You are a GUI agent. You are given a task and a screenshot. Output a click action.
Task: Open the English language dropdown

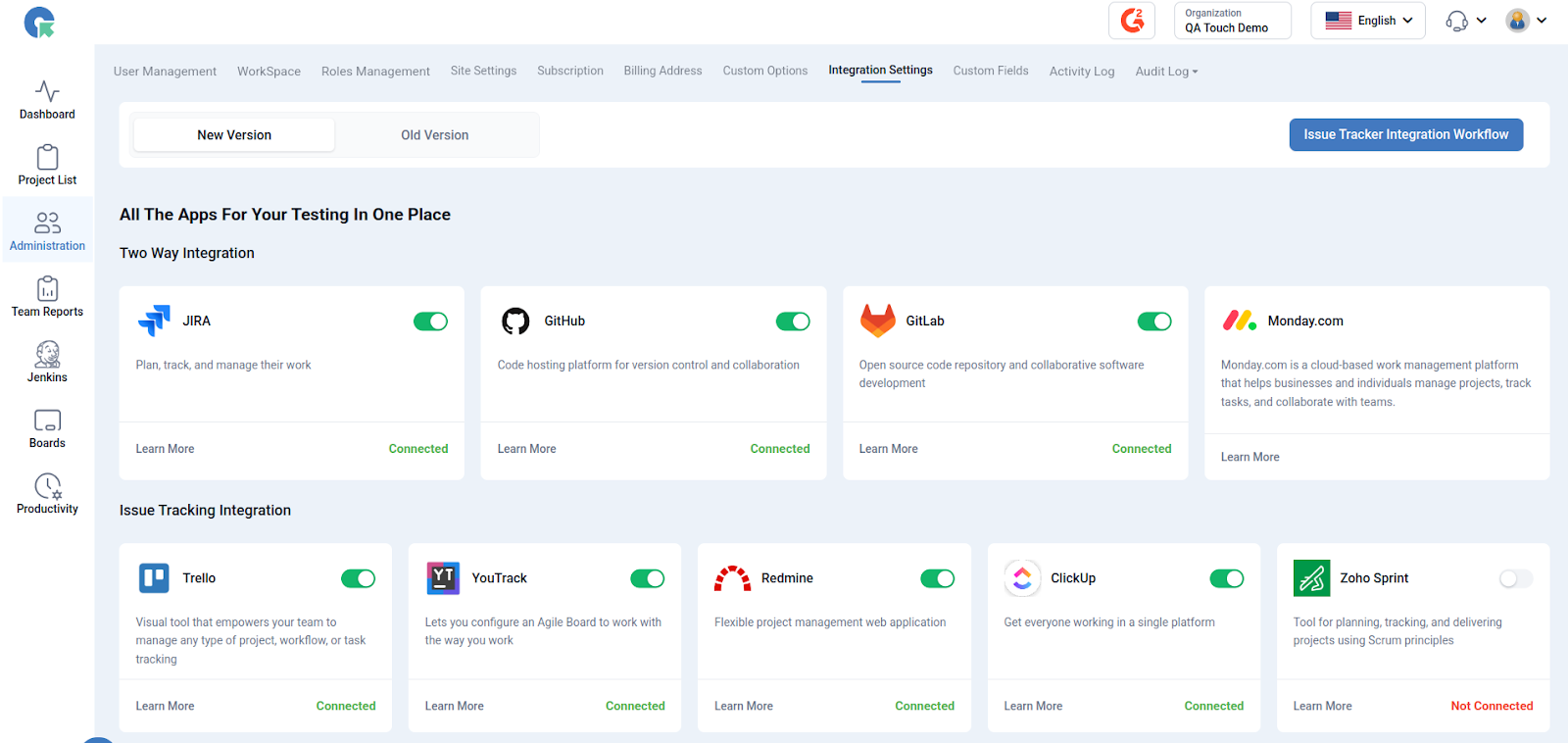pyautogui.click(x=1368, y=21)
